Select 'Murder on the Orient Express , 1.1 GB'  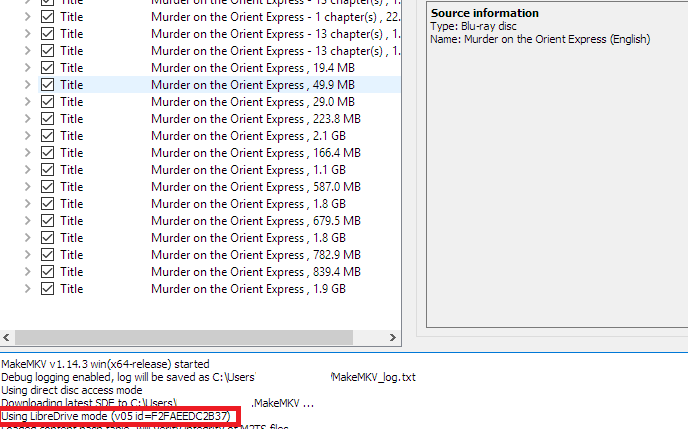pyautogui.click(x=248, y=170)
